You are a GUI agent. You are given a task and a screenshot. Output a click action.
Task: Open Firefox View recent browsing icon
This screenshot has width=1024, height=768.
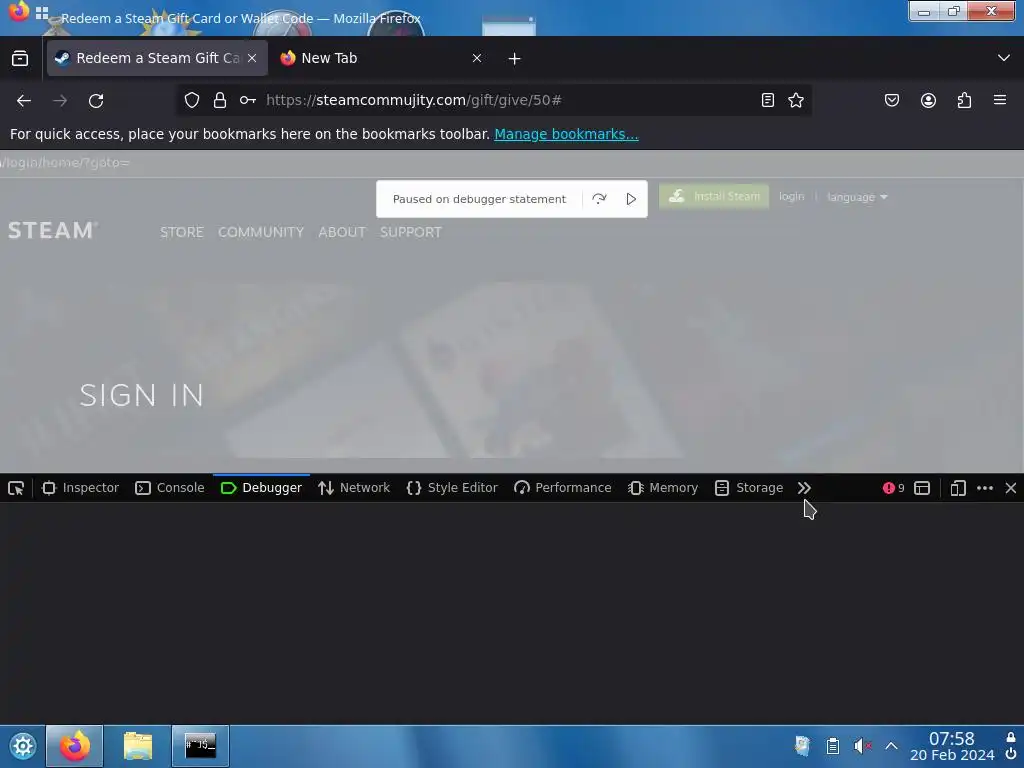[x=20, y=58]
